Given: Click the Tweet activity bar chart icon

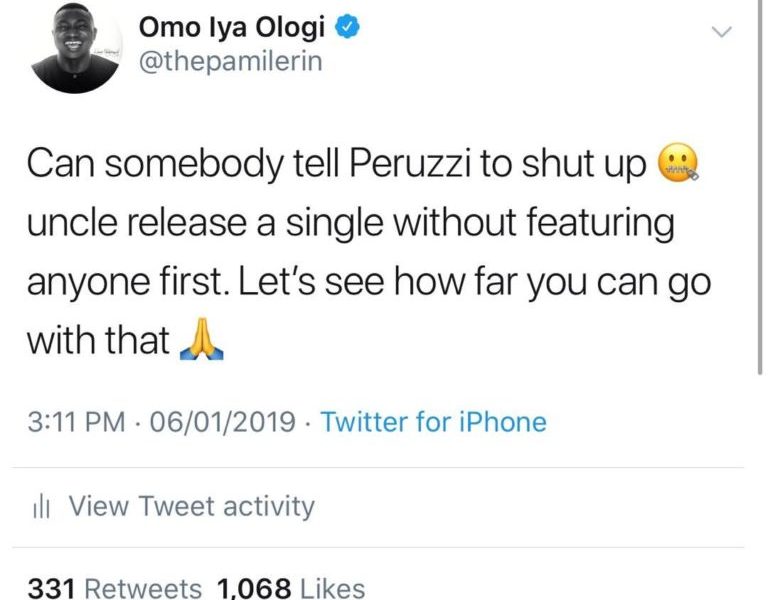Looking at the screenshot, I should click(x=41, y=507).
